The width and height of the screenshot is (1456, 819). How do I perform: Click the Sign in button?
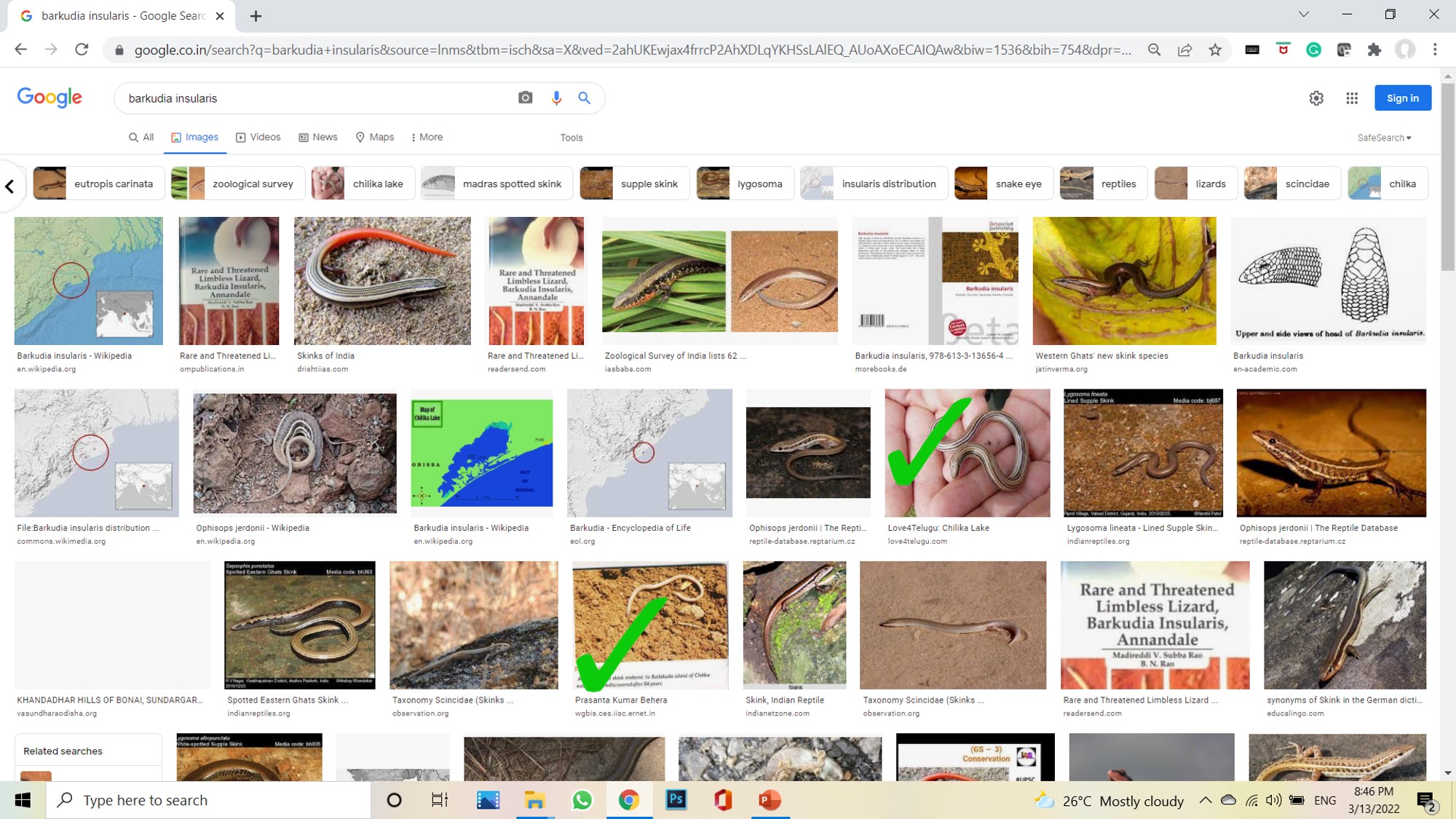[x=1402, y=98]
